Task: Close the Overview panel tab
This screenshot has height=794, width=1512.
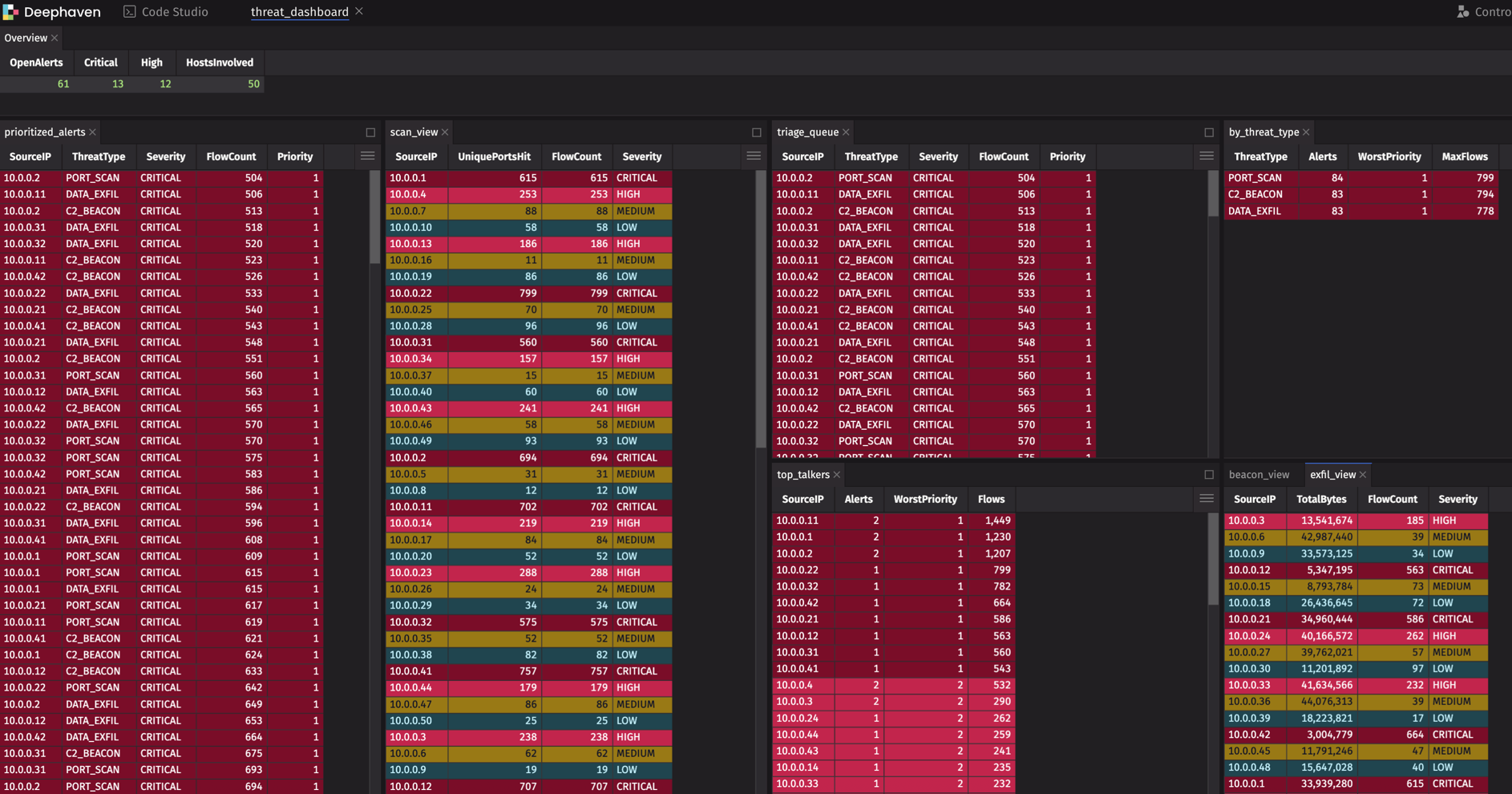Action: [55, 38]
